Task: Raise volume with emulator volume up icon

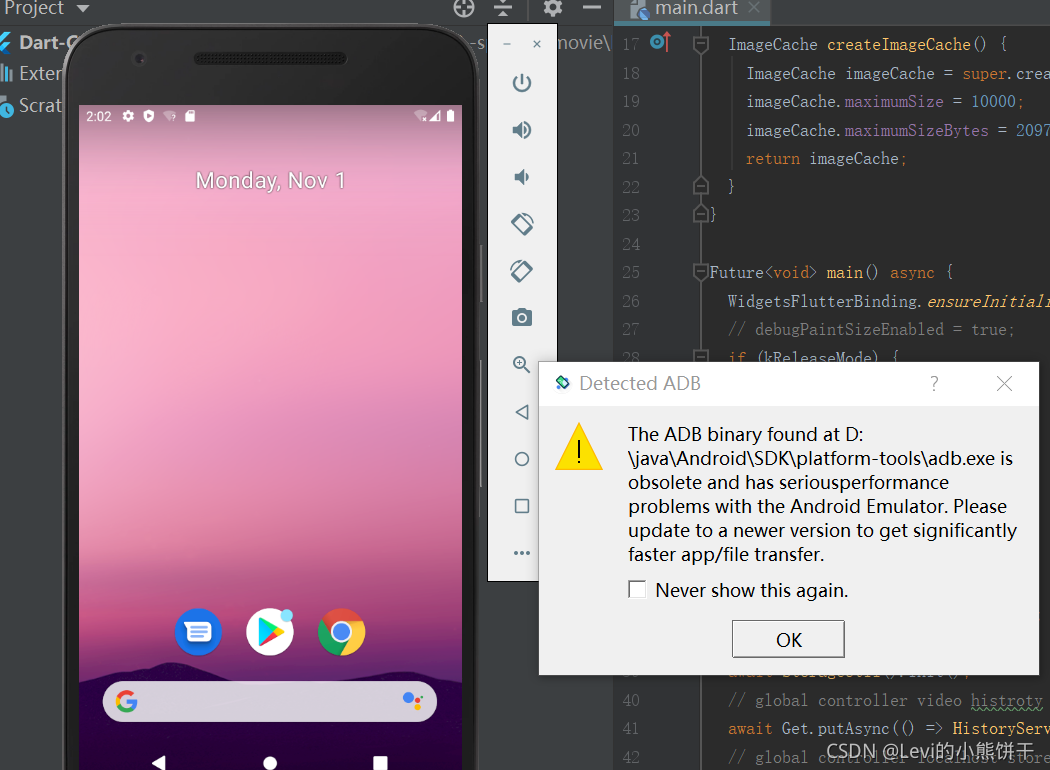Action: (x=522, y=130)
